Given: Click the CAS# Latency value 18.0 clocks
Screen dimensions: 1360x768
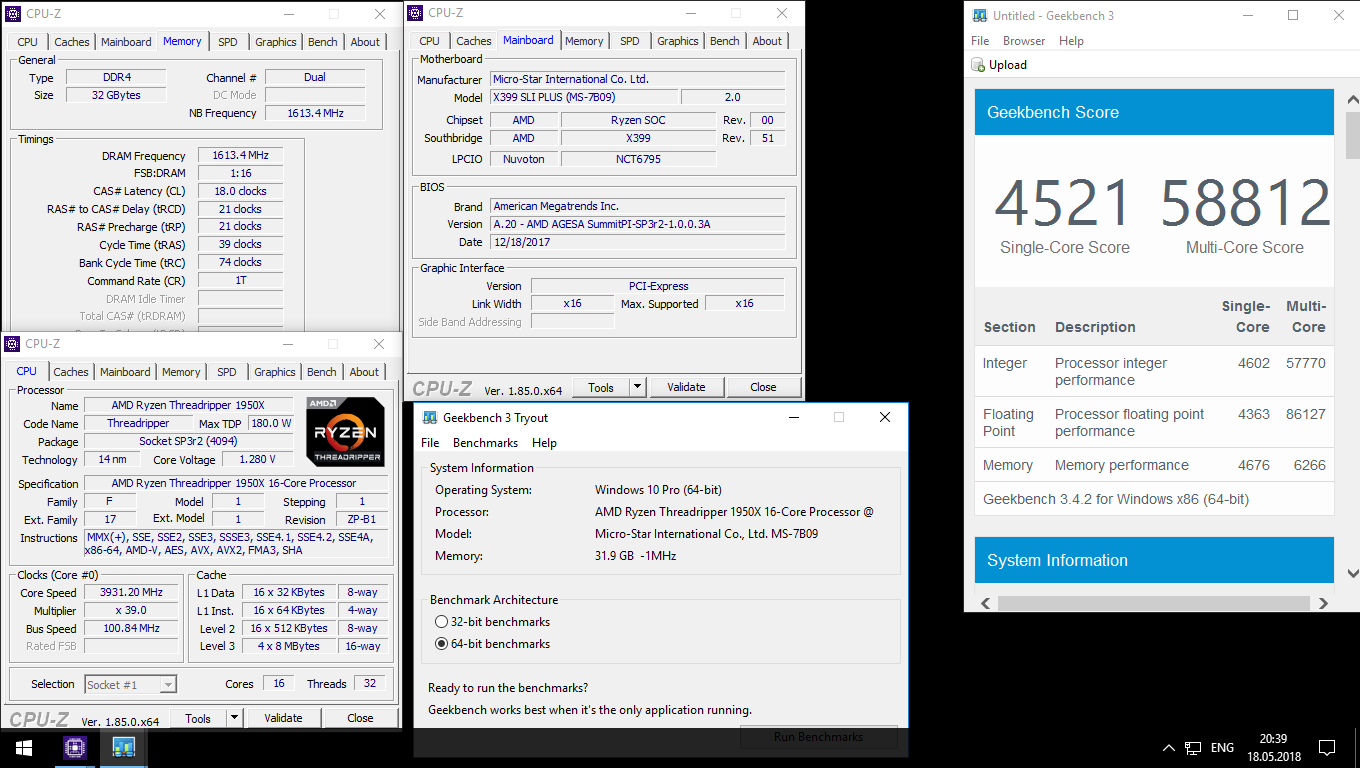Looking at the screenshot, I should tap(240, 191).
